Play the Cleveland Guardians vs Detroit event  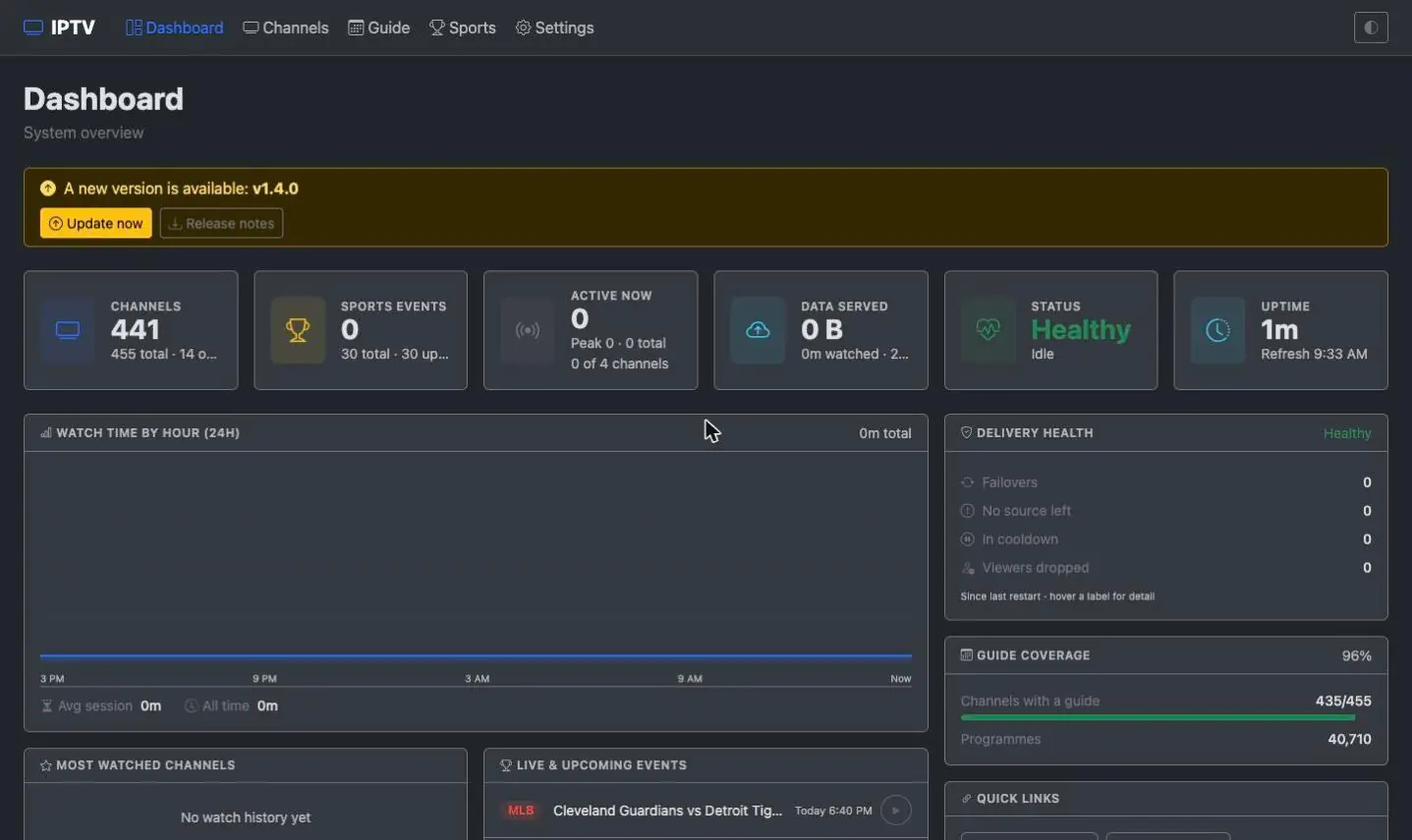point(895,811)
